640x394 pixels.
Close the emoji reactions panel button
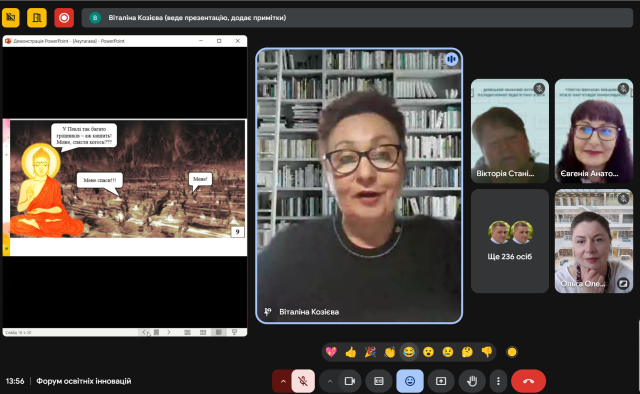coord(410,381)
